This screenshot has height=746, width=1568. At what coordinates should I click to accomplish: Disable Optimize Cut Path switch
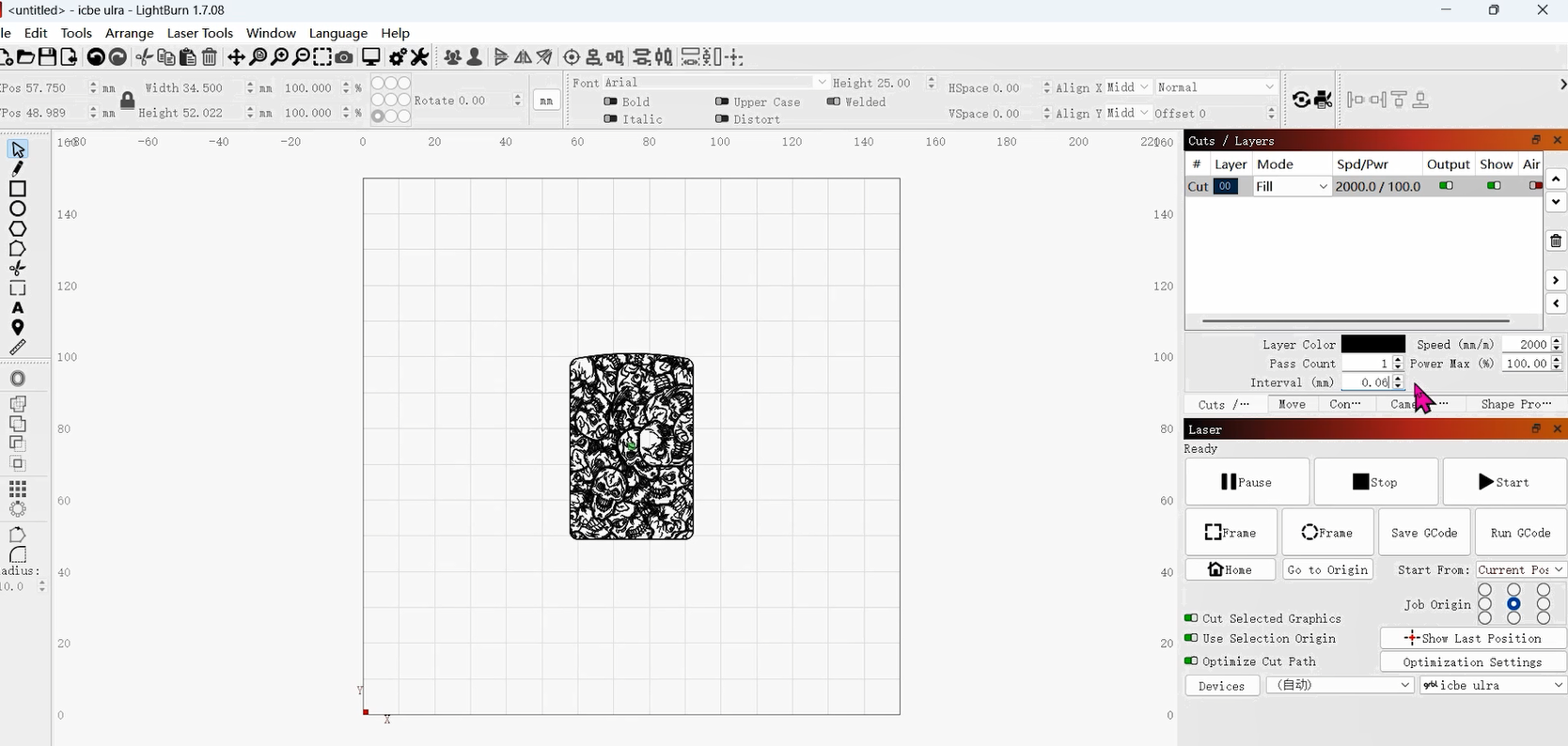[1191, 661]
